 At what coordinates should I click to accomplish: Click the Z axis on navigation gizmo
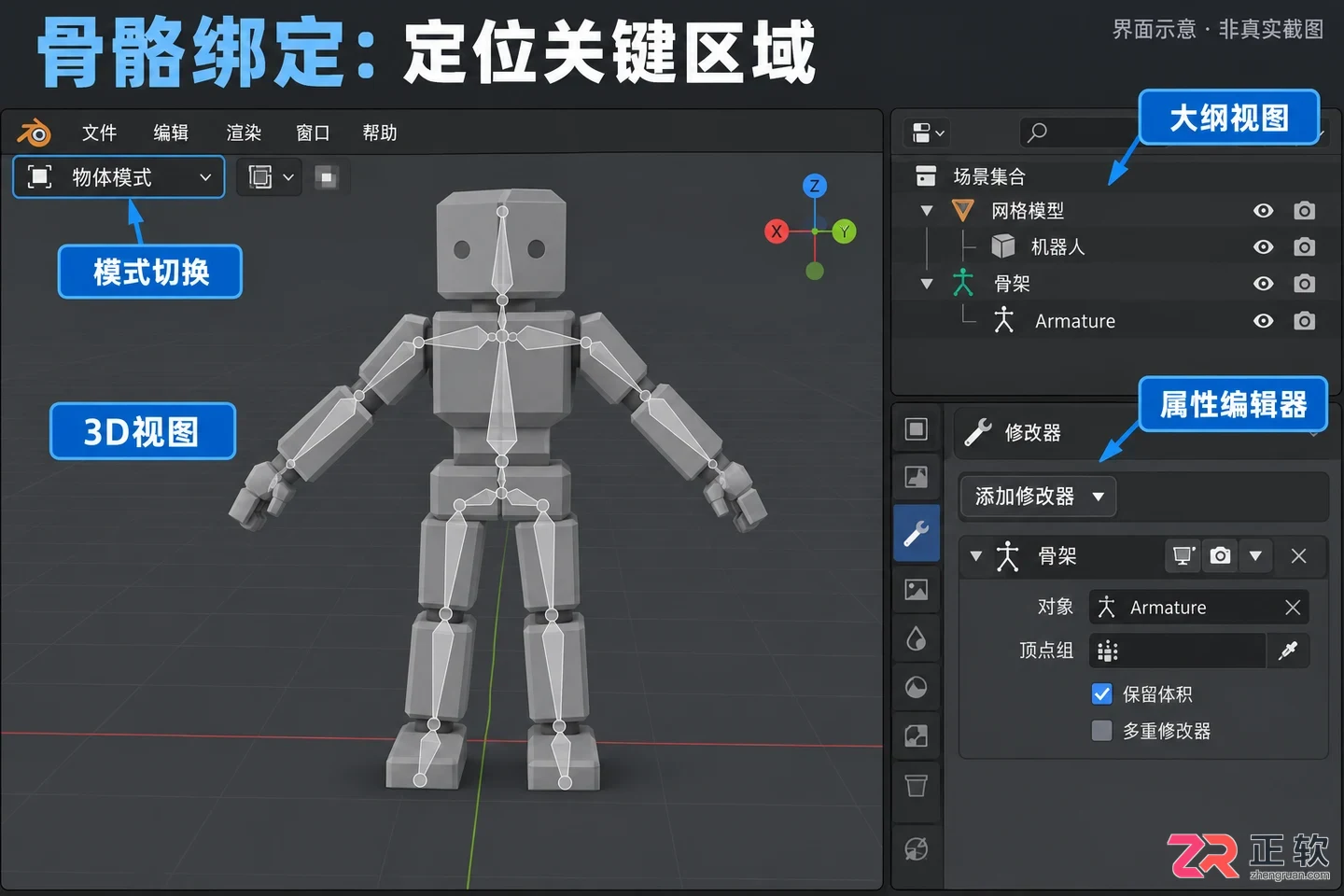point(815,186)
